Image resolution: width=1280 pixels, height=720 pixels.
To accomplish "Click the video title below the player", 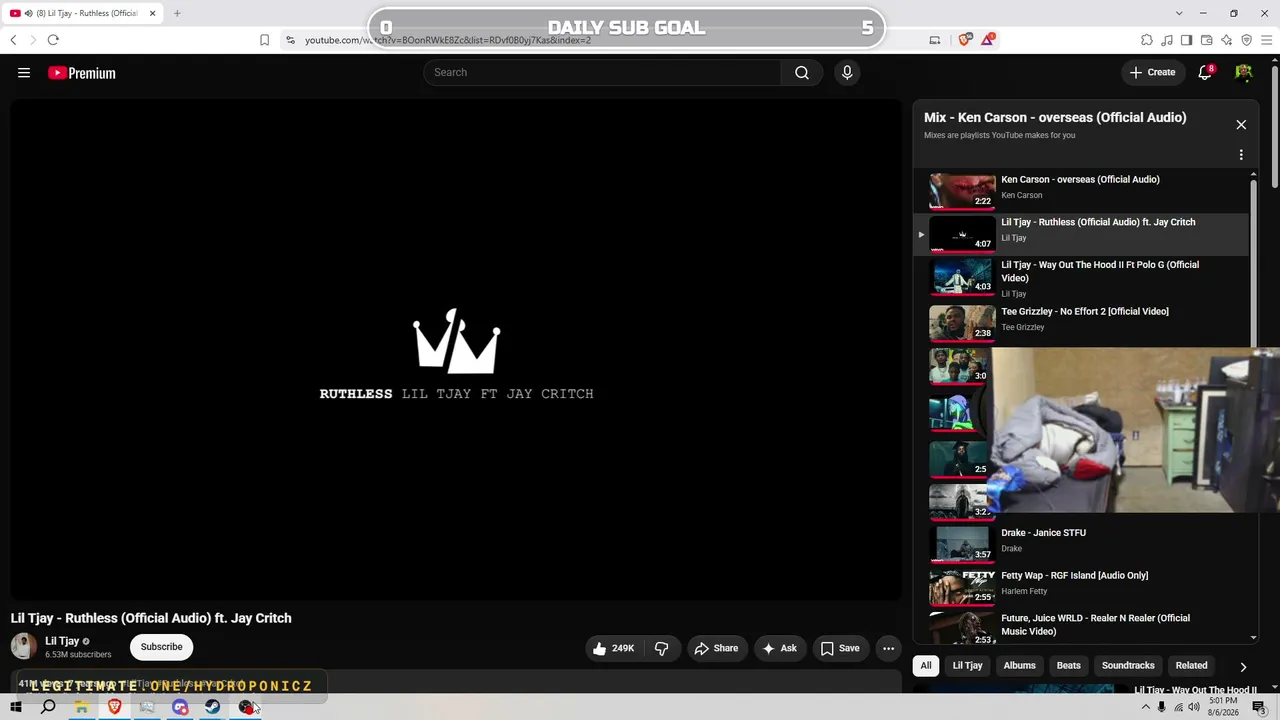I will pos(151,618).
